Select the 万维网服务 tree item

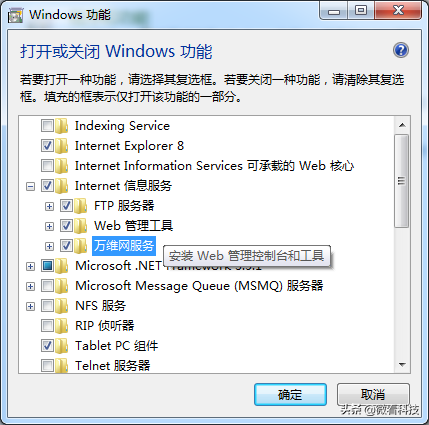pos(124,246)
